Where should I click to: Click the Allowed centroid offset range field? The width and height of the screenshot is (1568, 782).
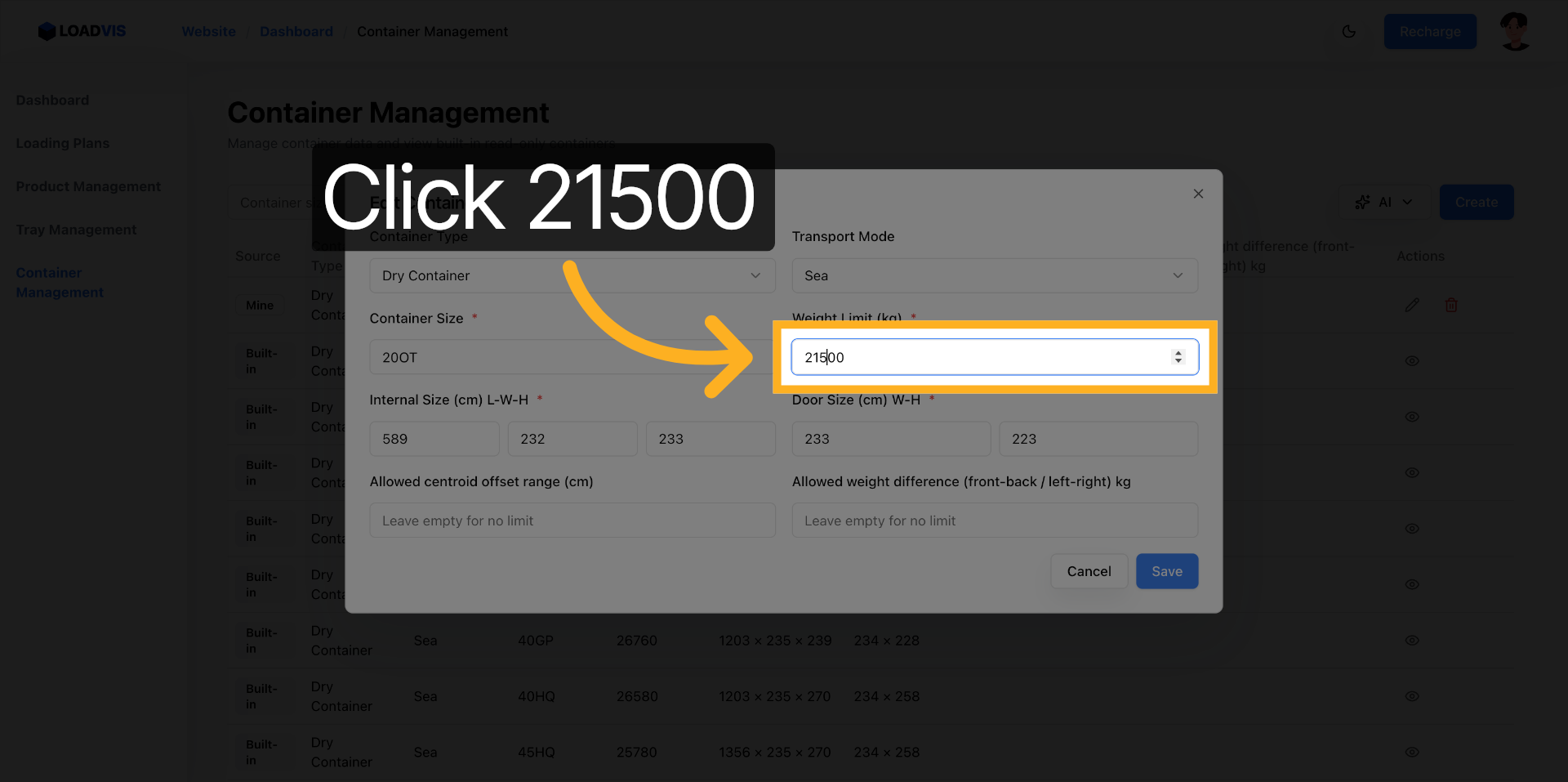tap(572, 521)
